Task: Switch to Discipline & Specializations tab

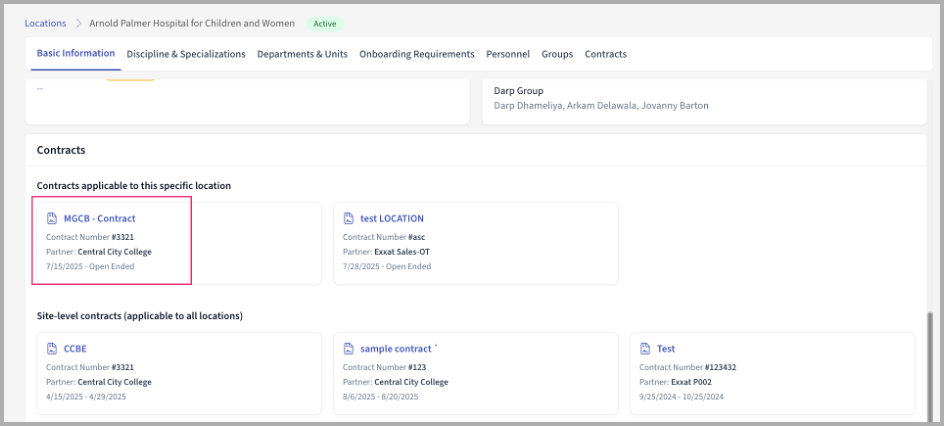Action: click(186, 54)
